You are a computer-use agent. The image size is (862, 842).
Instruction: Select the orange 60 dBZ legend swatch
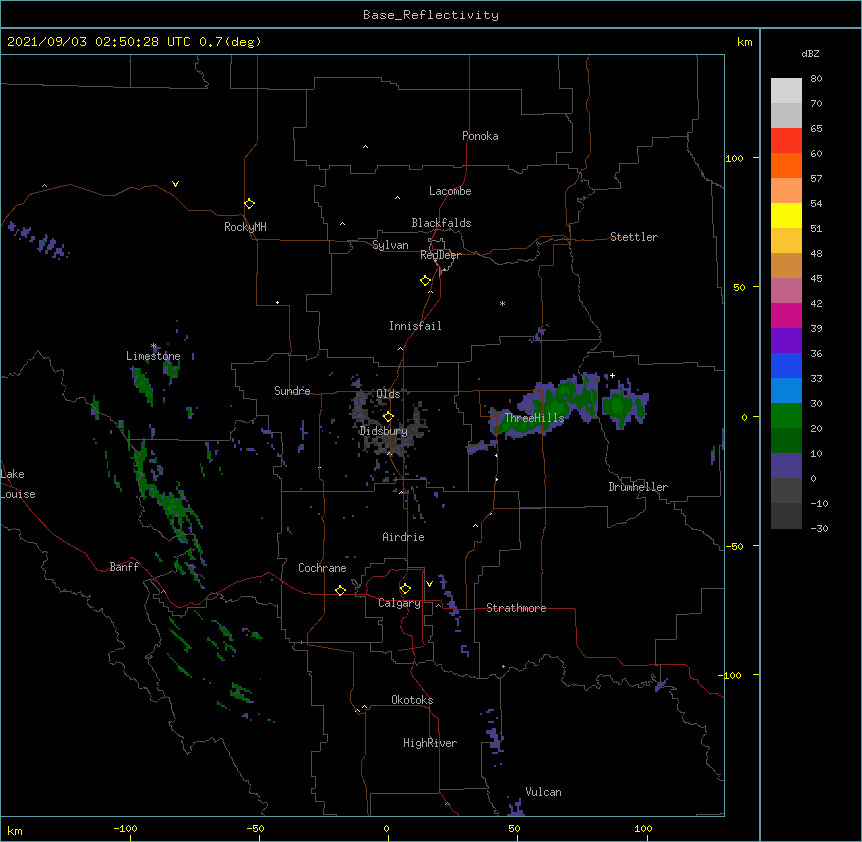(786, 165)
